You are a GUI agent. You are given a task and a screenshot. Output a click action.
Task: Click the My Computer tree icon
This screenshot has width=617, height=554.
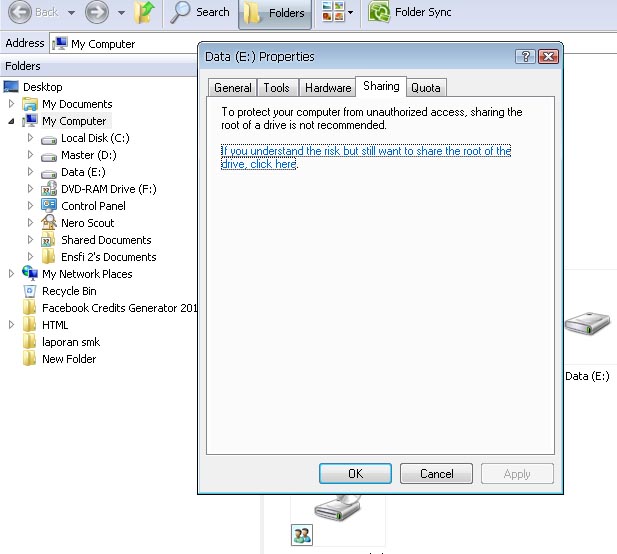click(30, 120)
